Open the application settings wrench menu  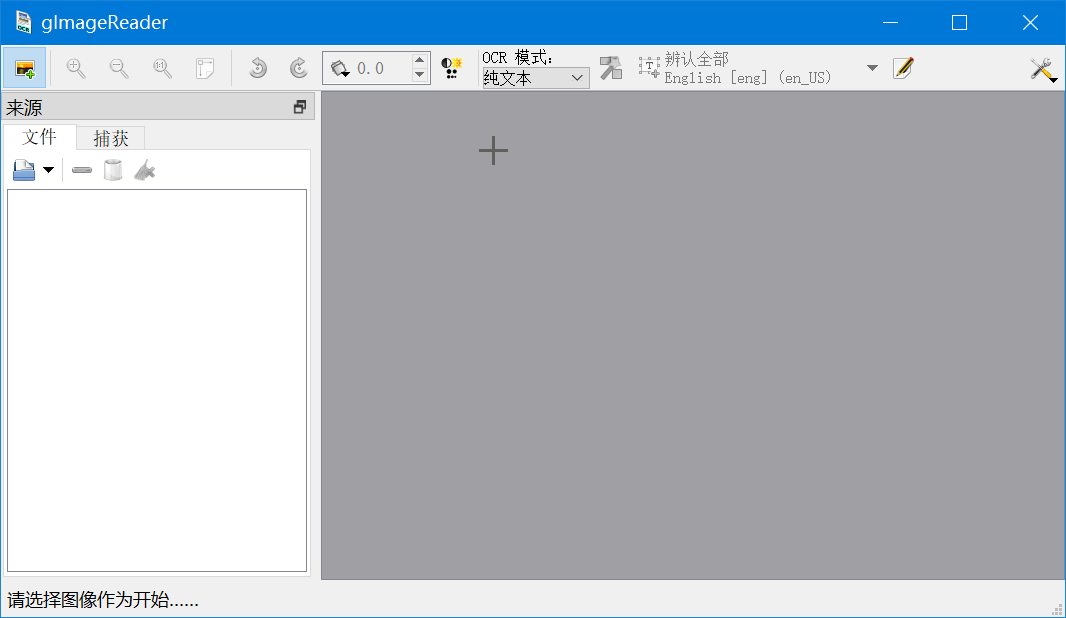1043,70
